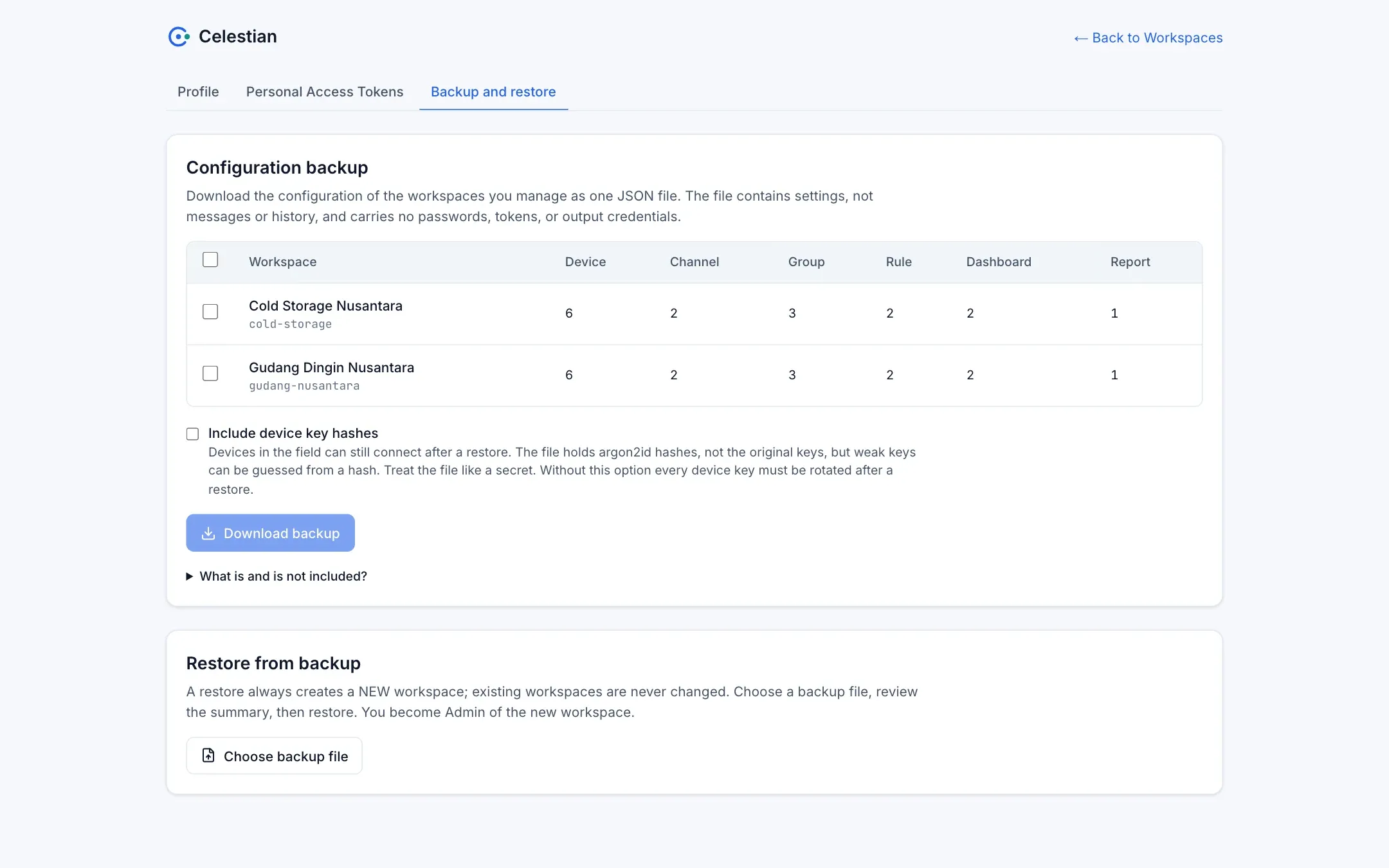Viewport: 1389px width, 868px height.
Task: Click the 'cold-storage' slug text
Action: [291, 324]
